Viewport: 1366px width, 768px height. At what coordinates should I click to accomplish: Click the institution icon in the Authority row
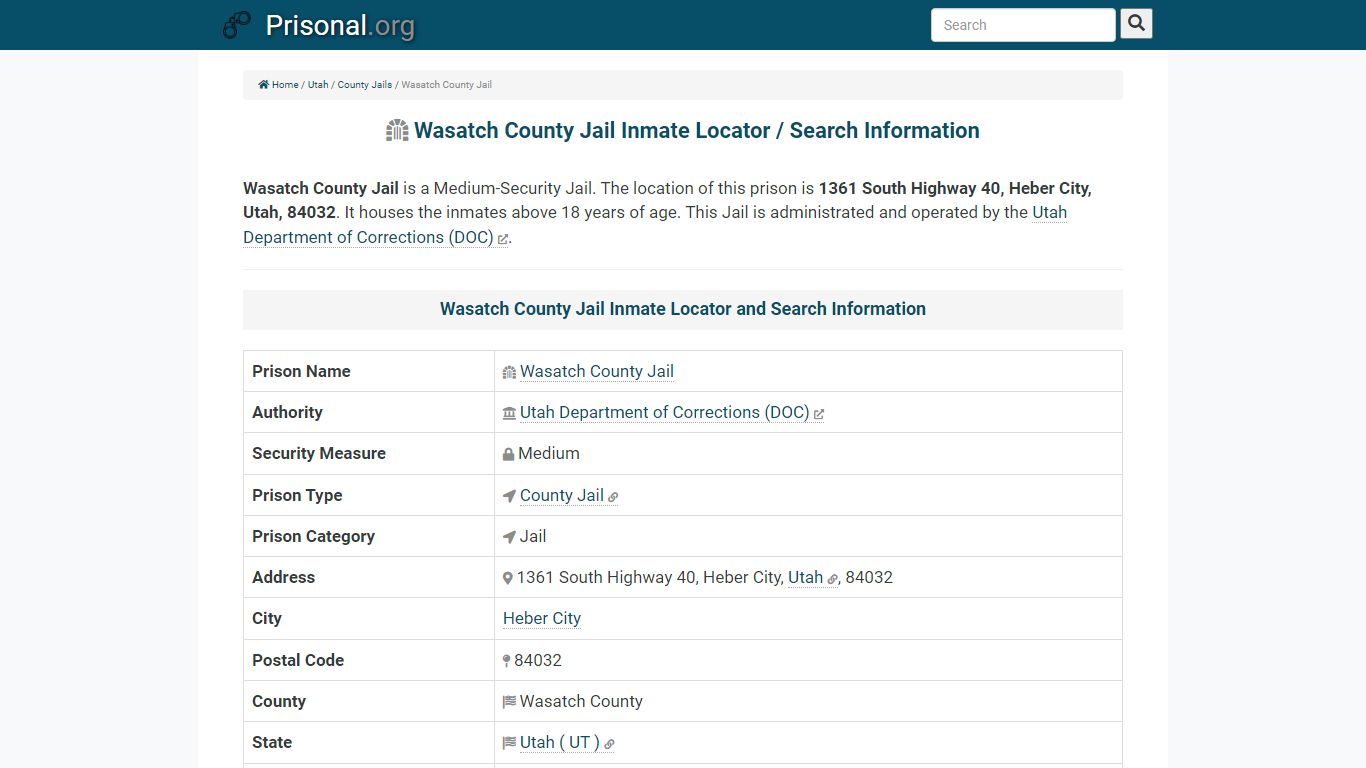[x=509, y=413]
